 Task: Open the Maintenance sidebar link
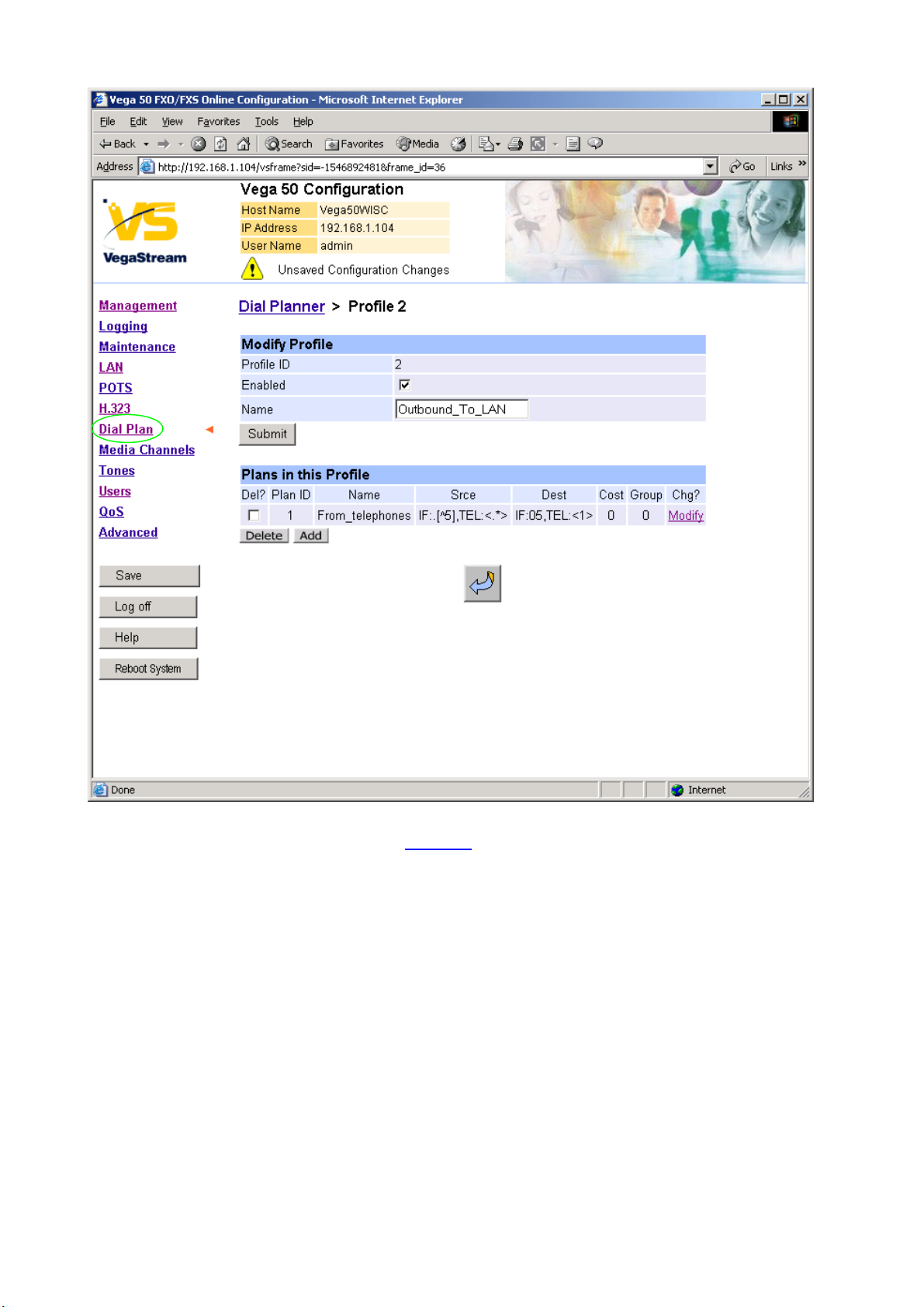pyautogui.click(x=137, y=347)
